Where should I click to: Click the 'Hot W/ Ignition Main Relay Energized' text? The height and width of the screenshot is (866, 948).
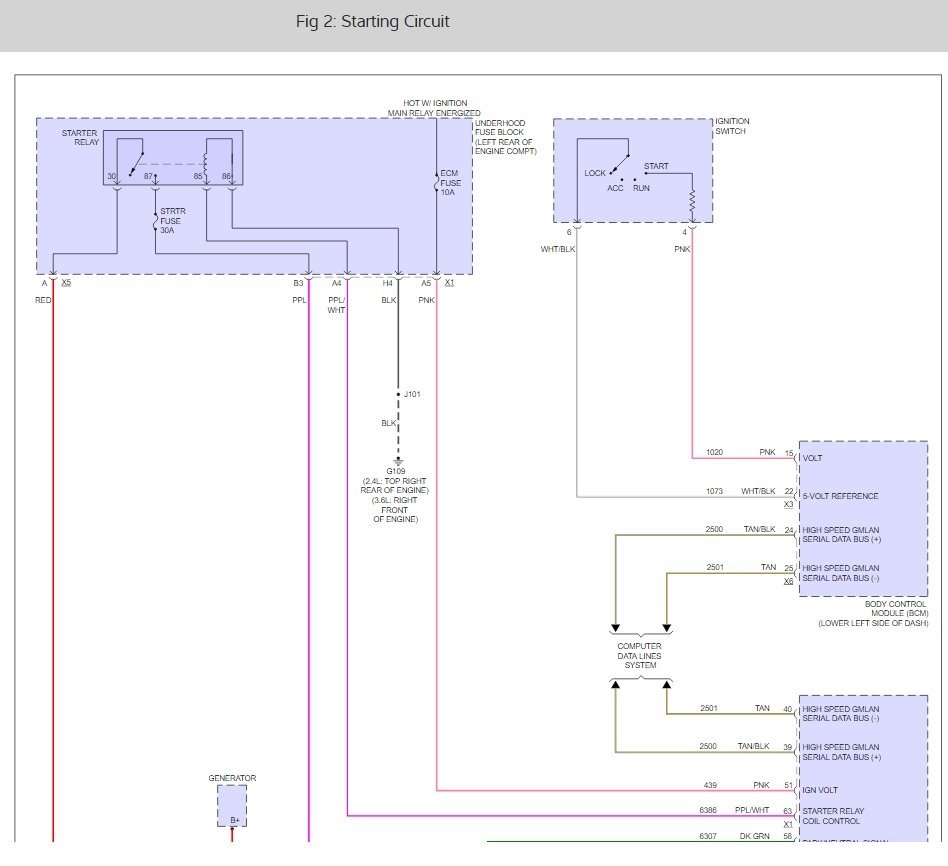point(434,108)
